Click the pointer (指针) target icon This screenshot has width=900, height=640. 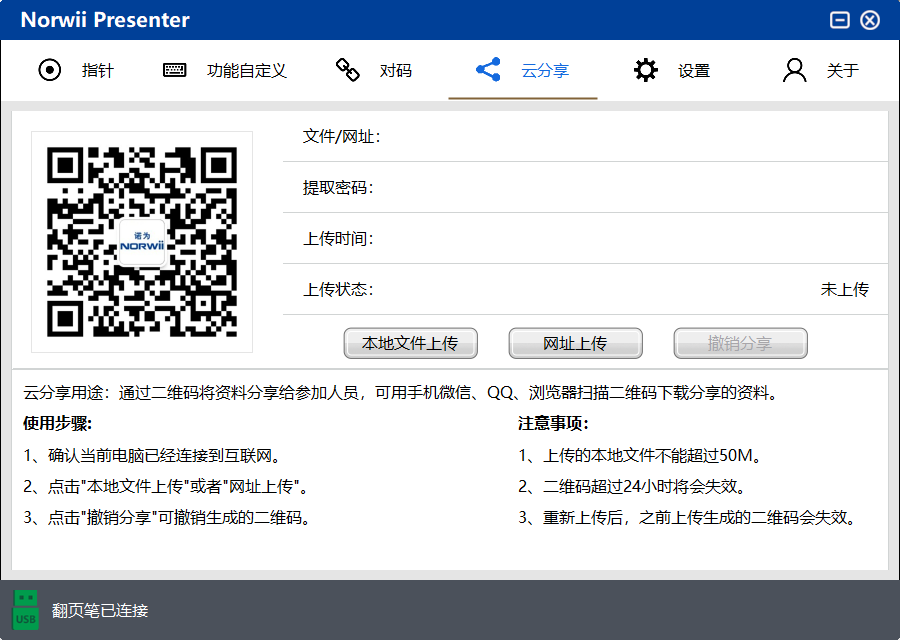click(49, 70)
